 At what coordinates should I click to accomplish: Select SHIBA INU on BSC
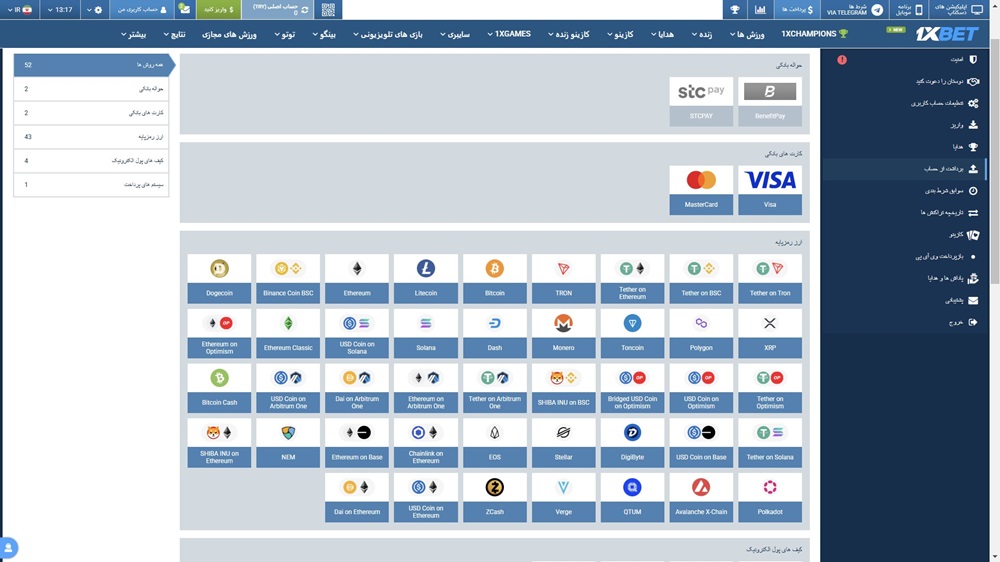563,388
